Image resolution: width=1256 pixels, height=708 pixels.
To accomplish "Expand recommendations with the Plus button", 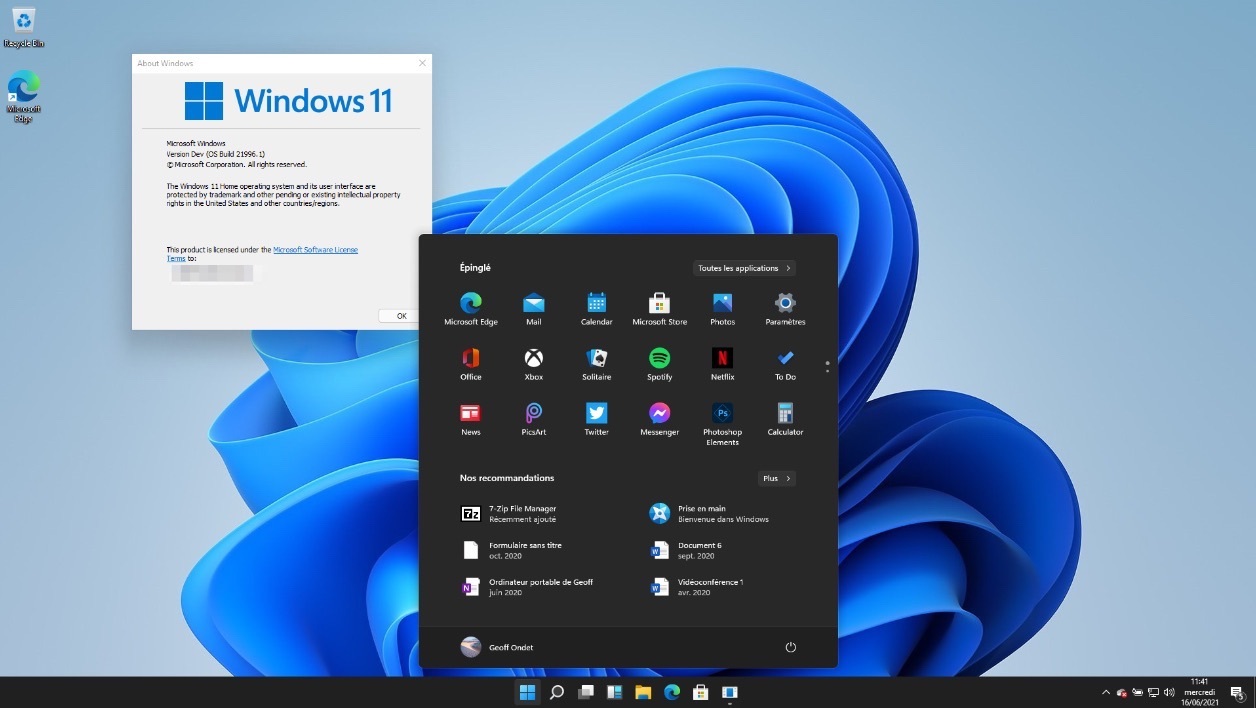I will (x=776, y=478).
